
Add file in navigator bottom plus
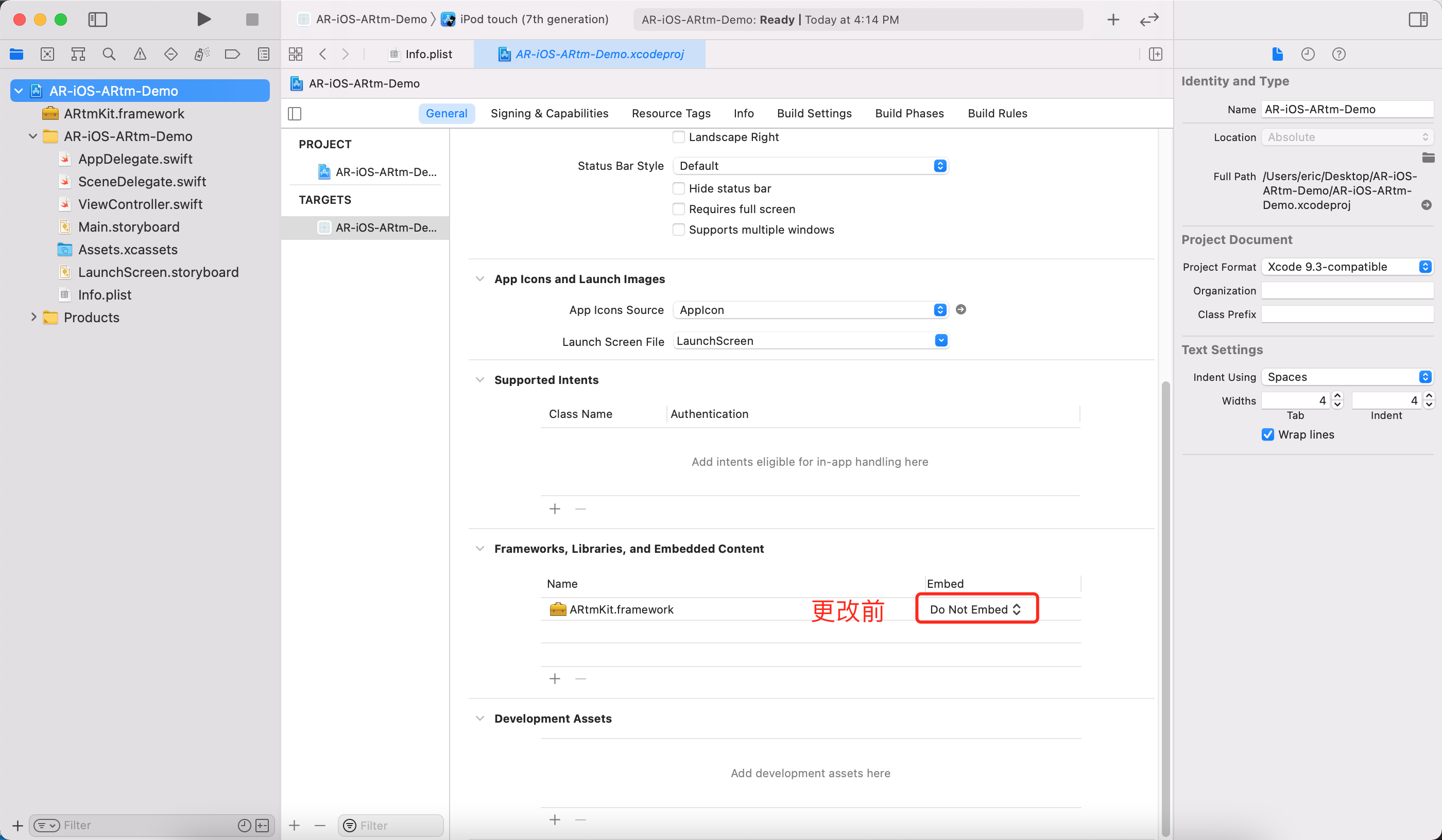(18, 825)
